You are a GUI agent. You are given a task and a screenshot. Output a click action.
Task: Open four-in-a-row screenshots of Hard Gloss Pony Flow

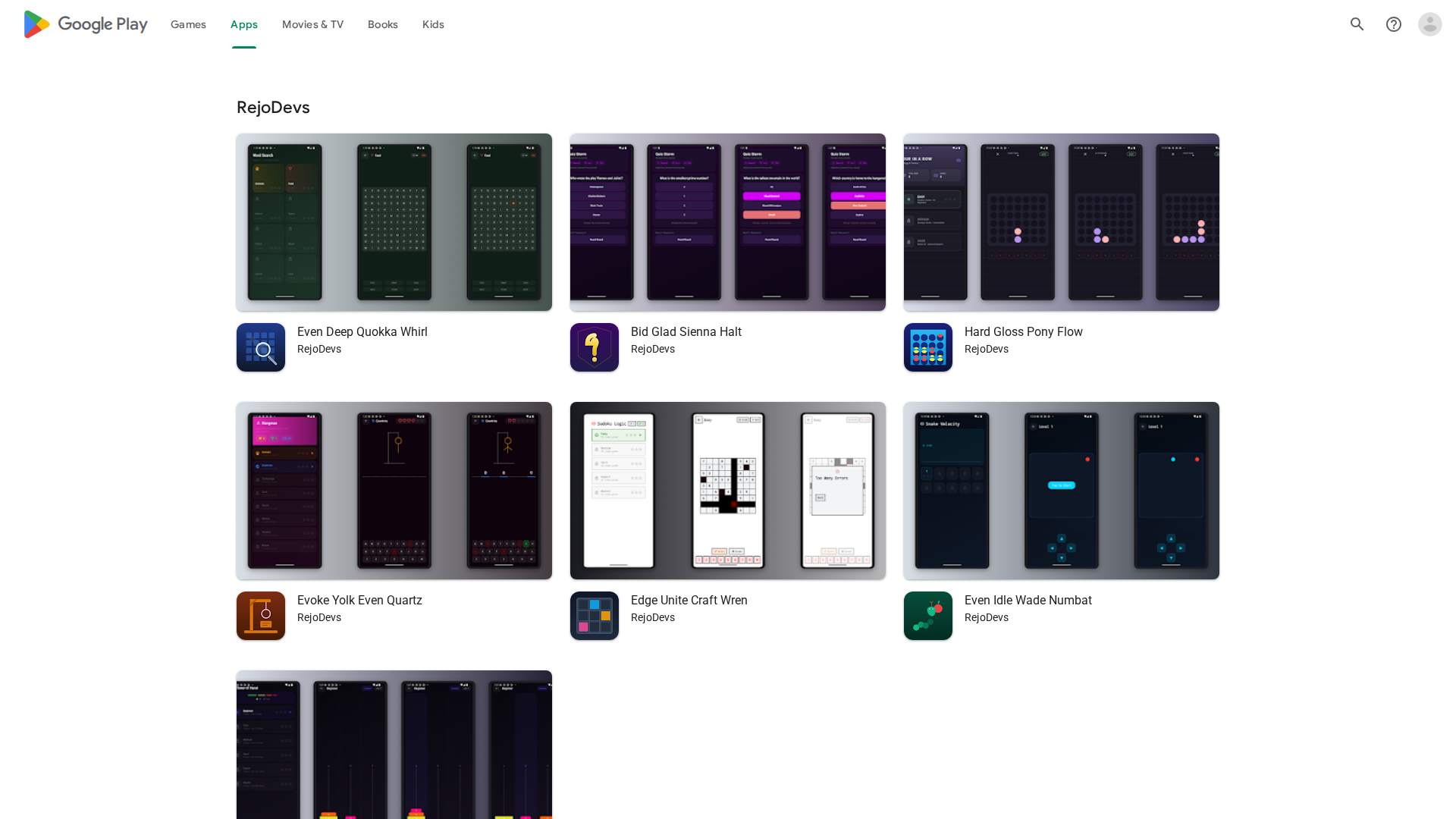(x=1062, y=222)
